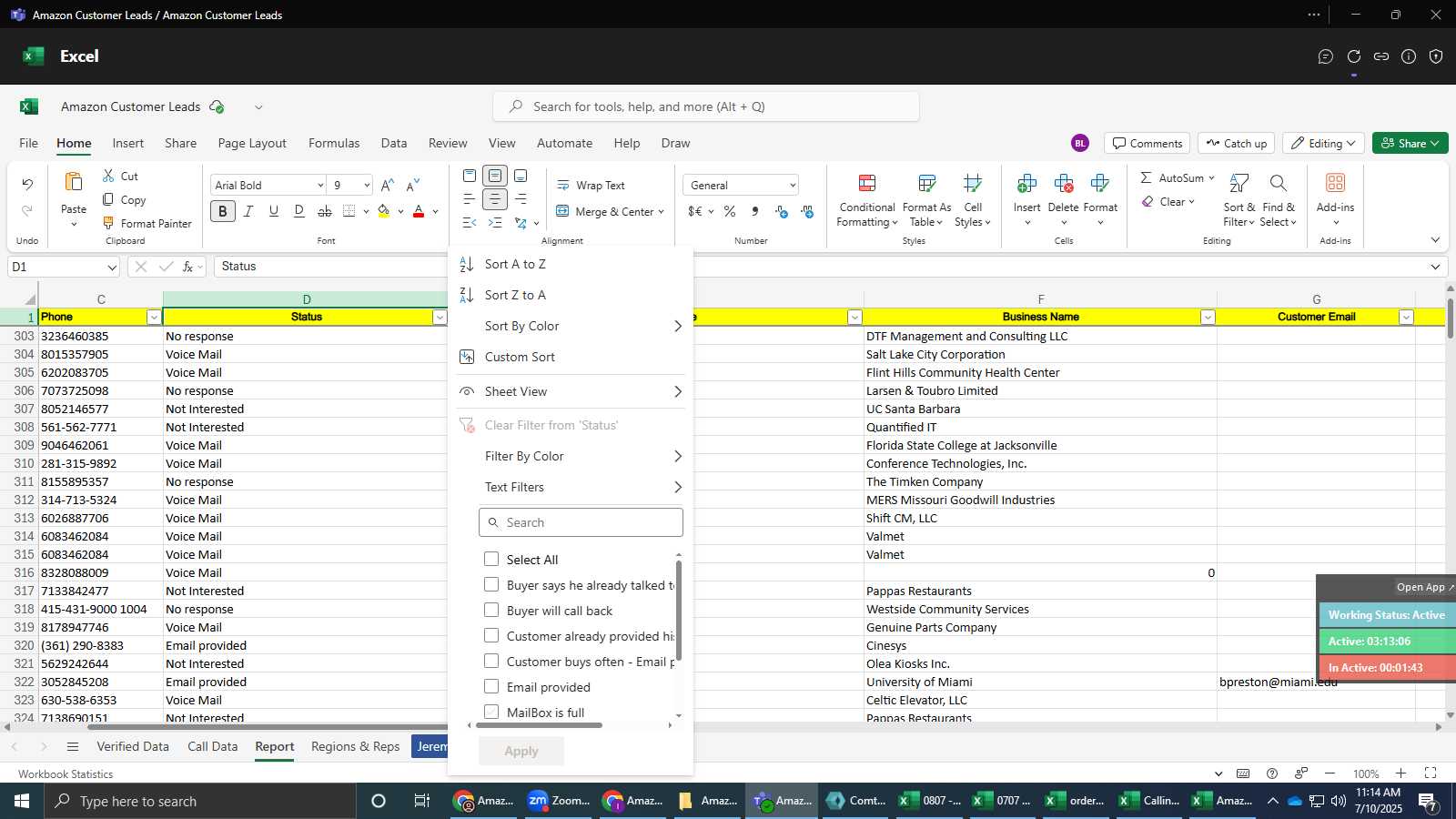Click the Catch up button

pos(1236,143)
